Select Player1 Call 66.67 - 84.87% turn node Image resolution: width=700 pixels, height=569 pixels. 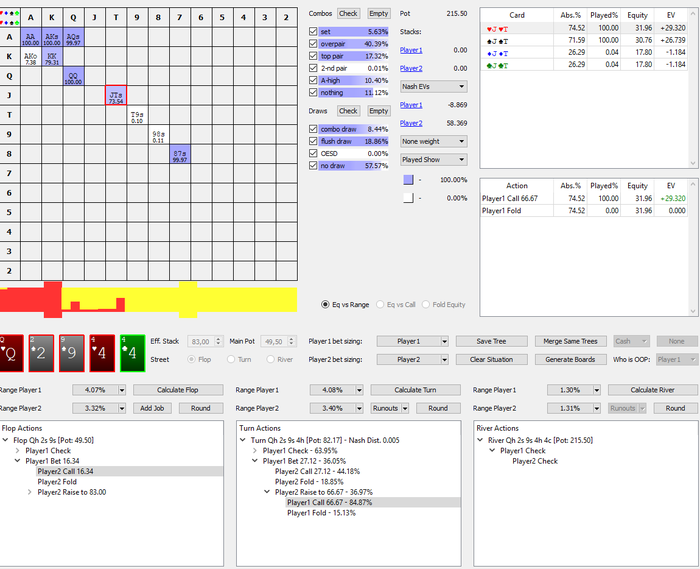pyautogui.click(x=329, y=503)
